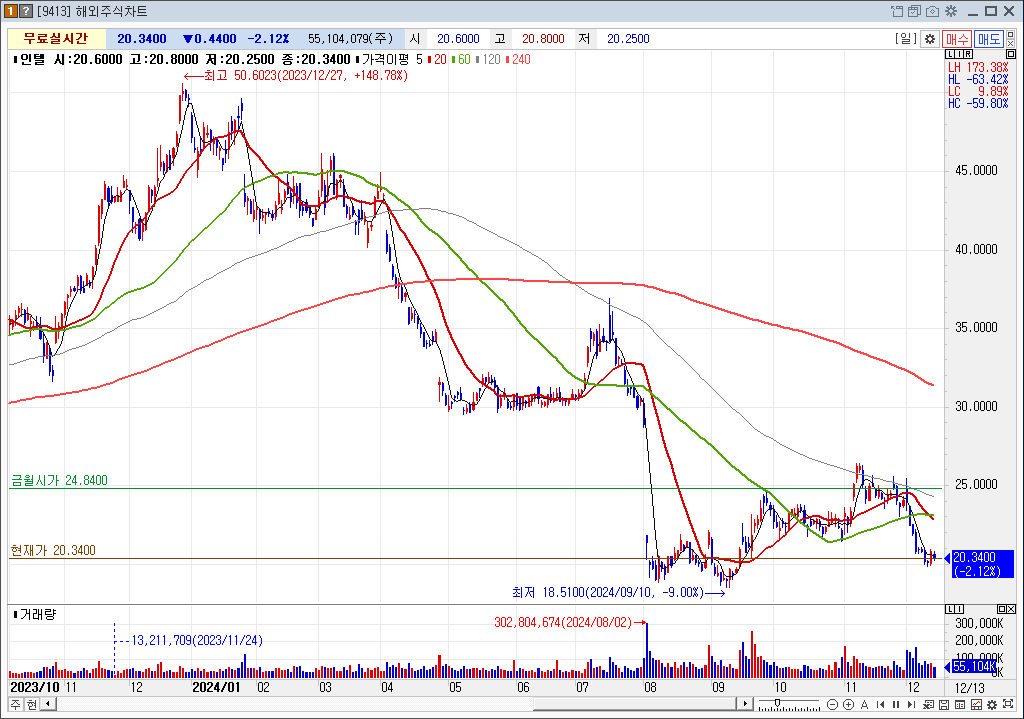Expand the 거래량 volume panel marker
1024x719 pixels.
click(14, 614)
